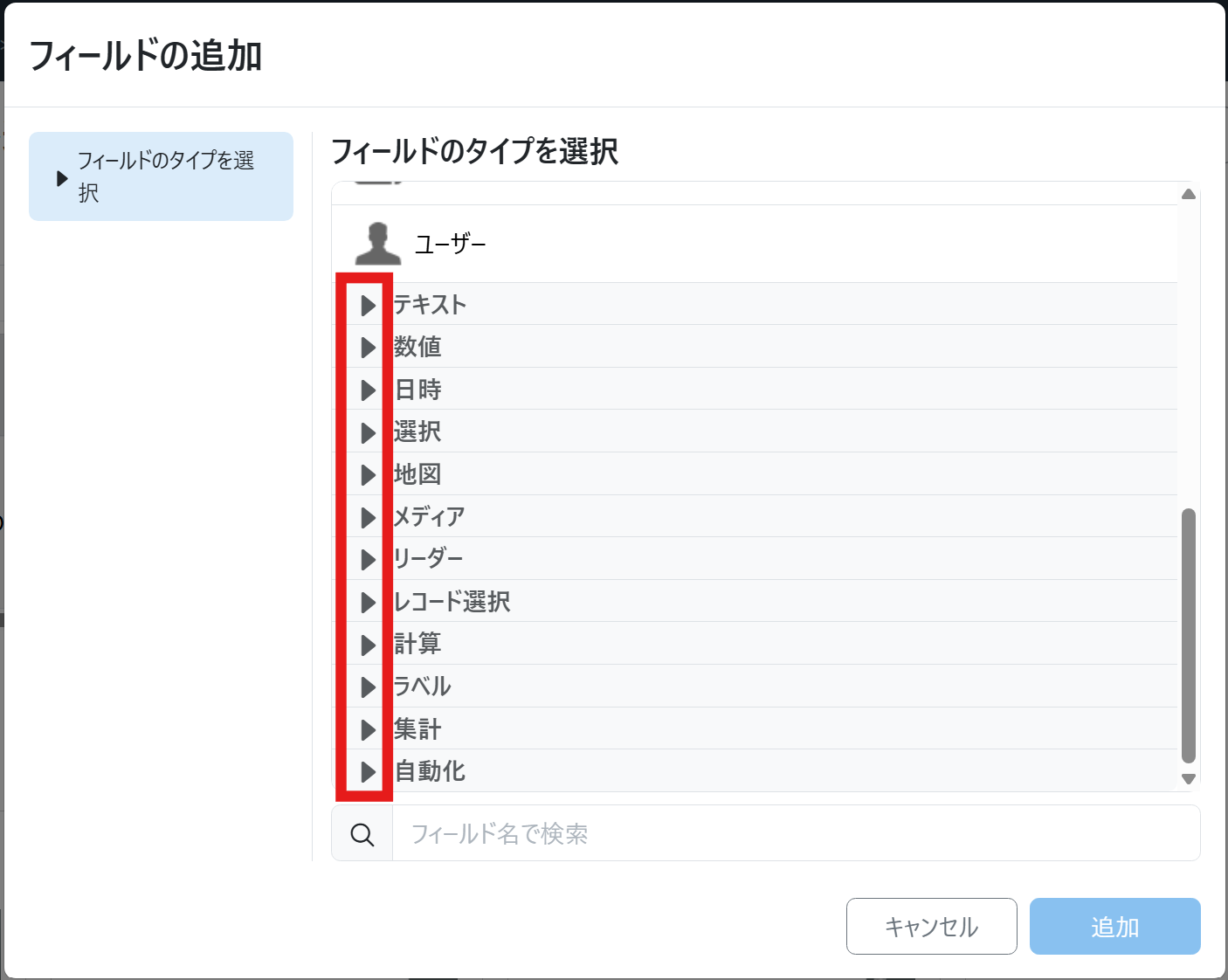Click the フィールド名で検索 search field

pyautogui.click(x=795, y=834)
